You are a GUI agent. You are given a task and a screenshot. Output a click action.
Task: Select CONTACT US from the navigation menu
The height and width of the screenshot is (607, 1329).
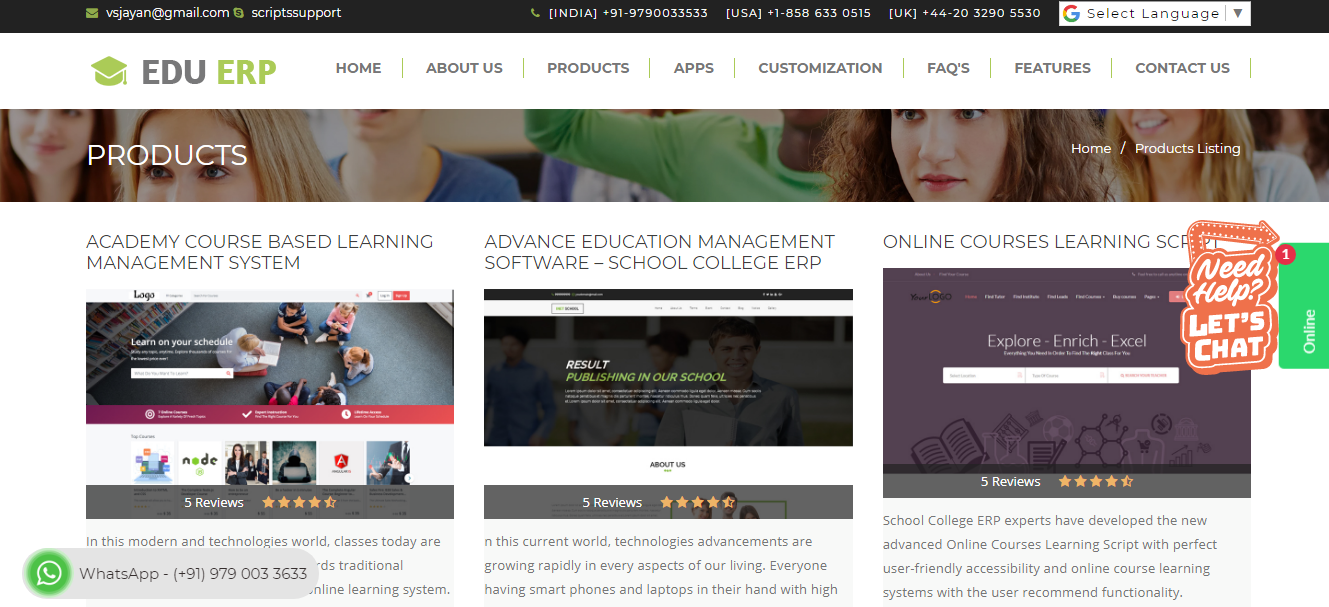tap(1182, 68)
